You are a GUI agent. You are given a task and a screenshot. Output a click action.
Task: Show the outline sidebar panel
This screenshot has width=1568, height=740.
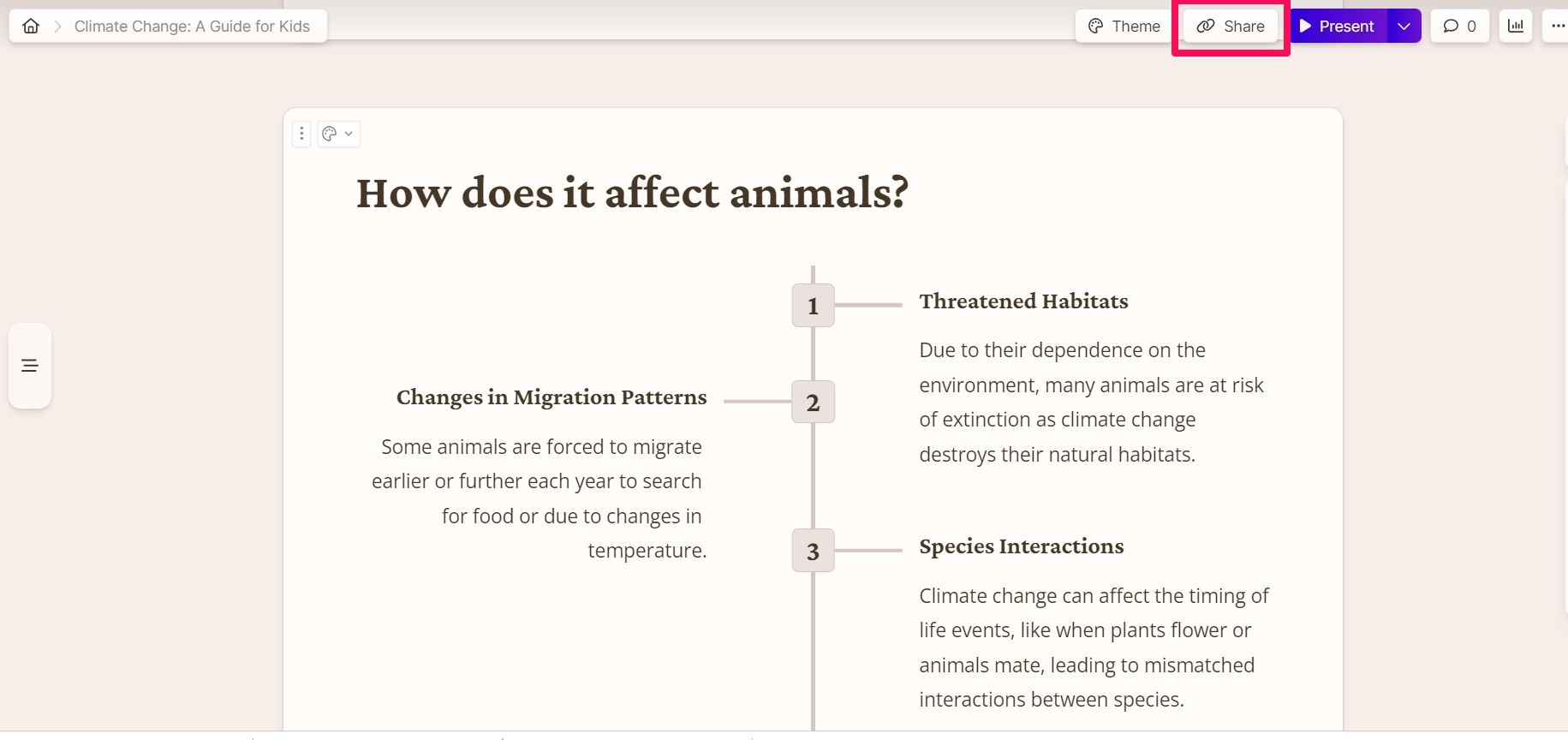30,366
